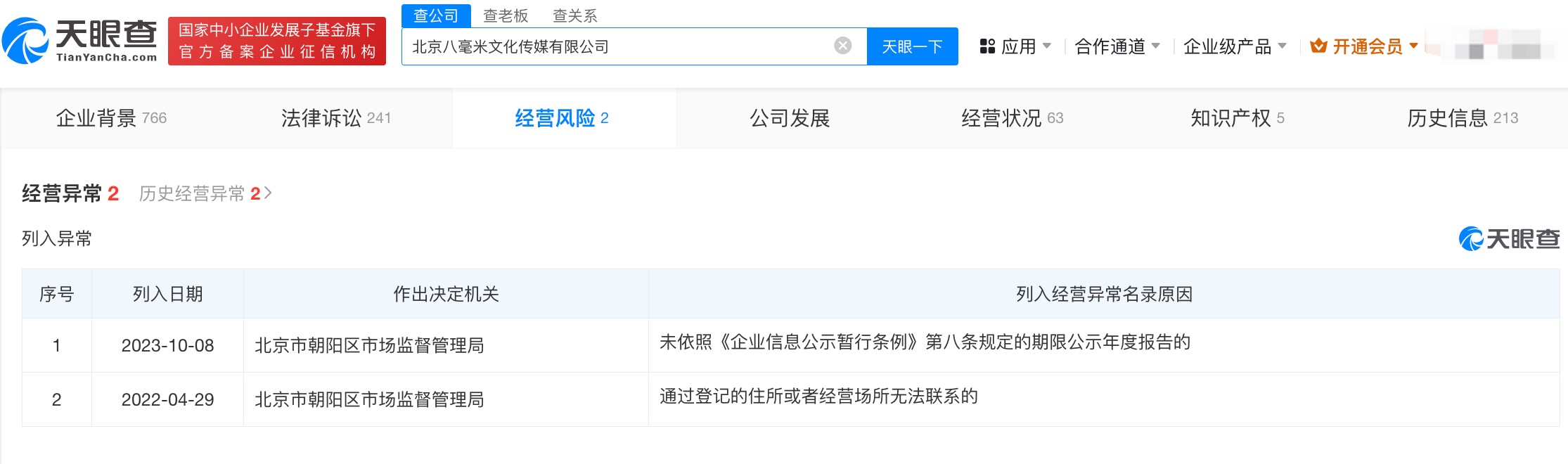Click the reason 通过登记的住所或者经营场所无法联系的
This screenshot has width=1568, height=464.
tap(818, 396)
